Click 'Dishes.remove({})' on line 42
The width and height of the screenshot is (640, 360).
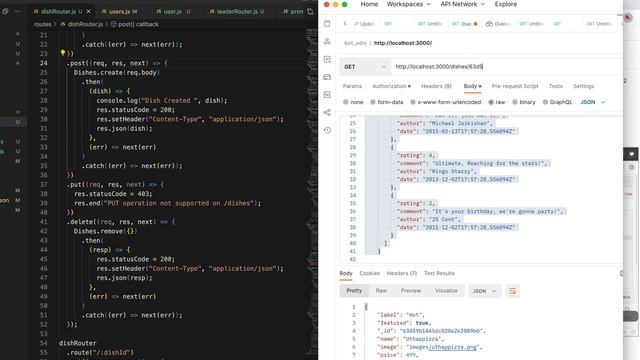105,231
